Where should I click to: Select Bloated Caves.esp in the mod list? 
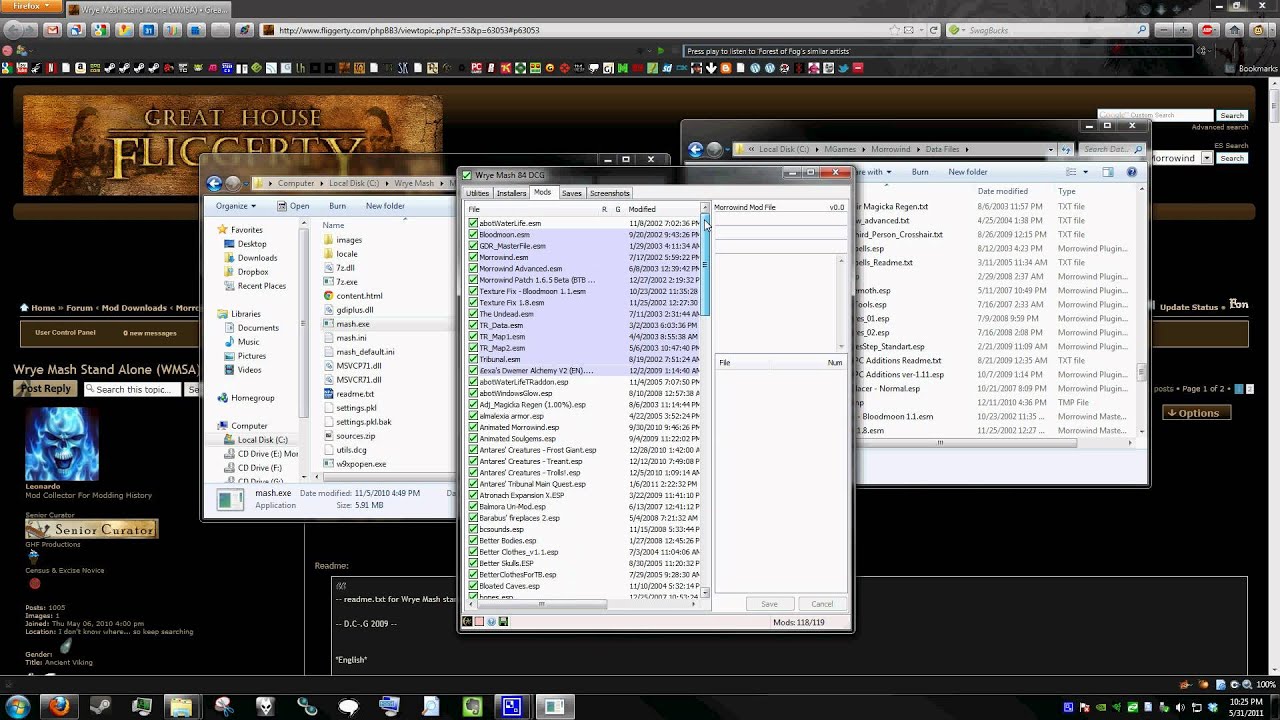click(509, 586)
